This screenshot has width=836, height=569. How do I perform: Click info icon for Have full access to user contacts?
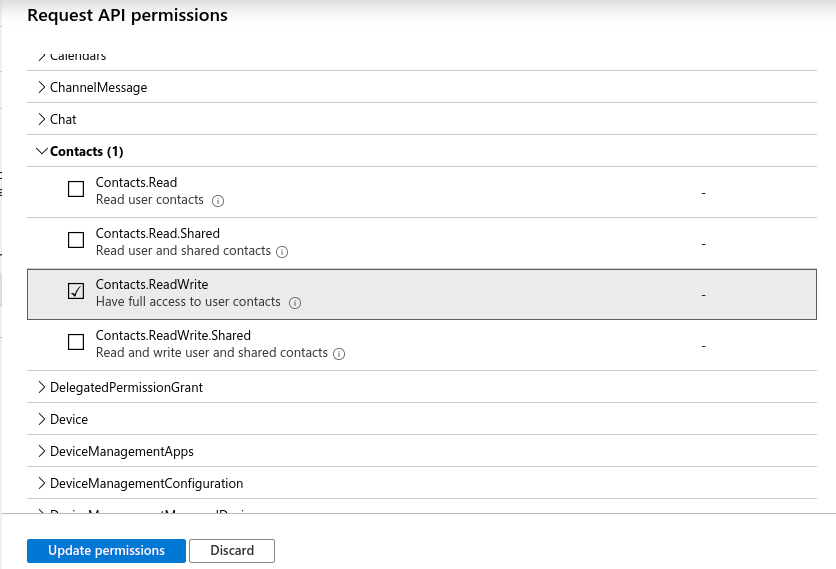pos(295,302)
